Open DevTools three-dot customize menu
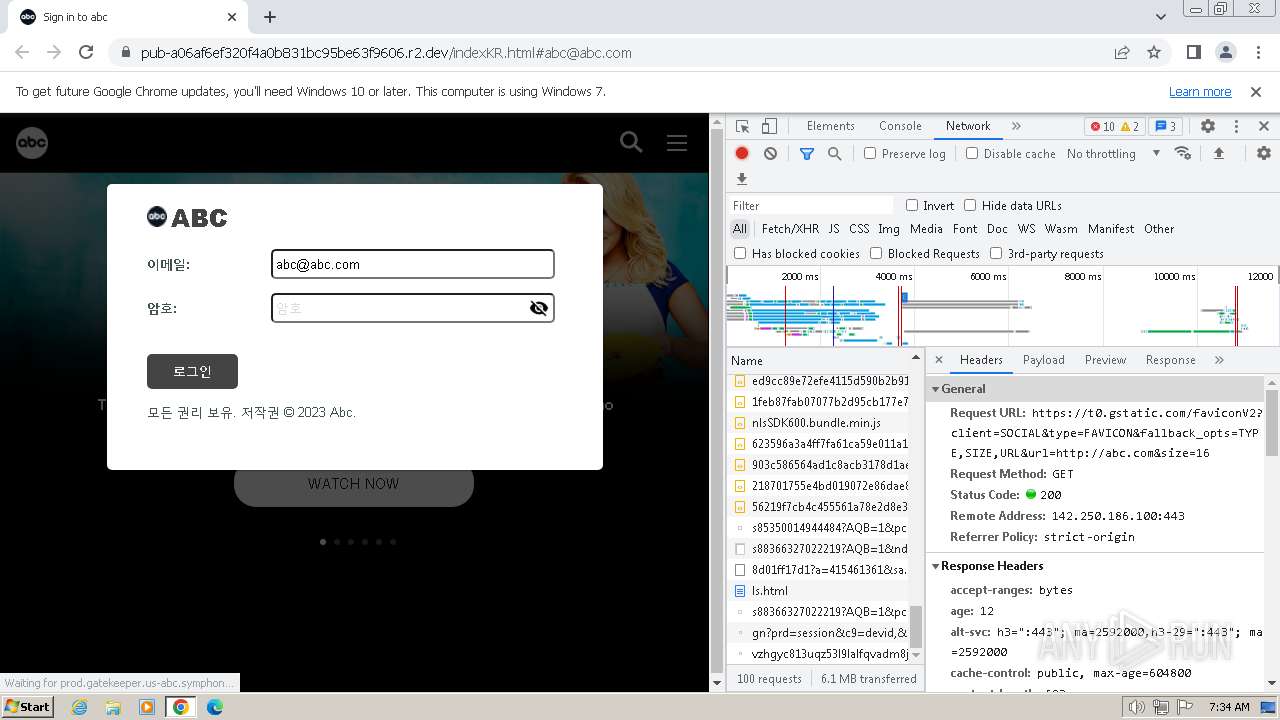The image size is (1280, 720). [x=1236, y=126]
